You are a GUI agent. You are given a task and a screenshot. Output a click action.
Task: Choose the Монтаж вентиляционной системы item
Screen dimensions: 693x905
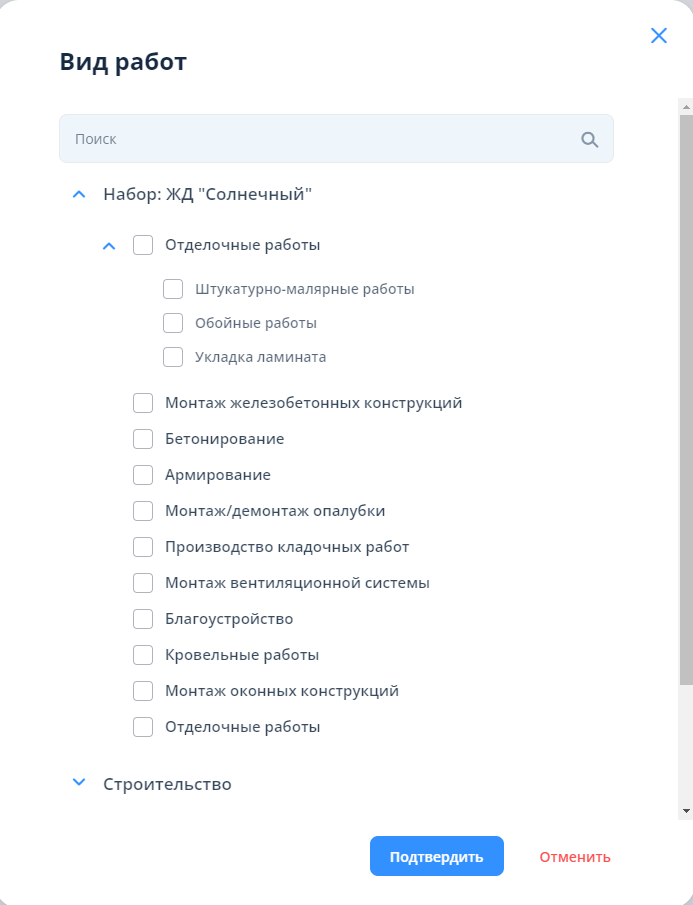pos(297,583)
